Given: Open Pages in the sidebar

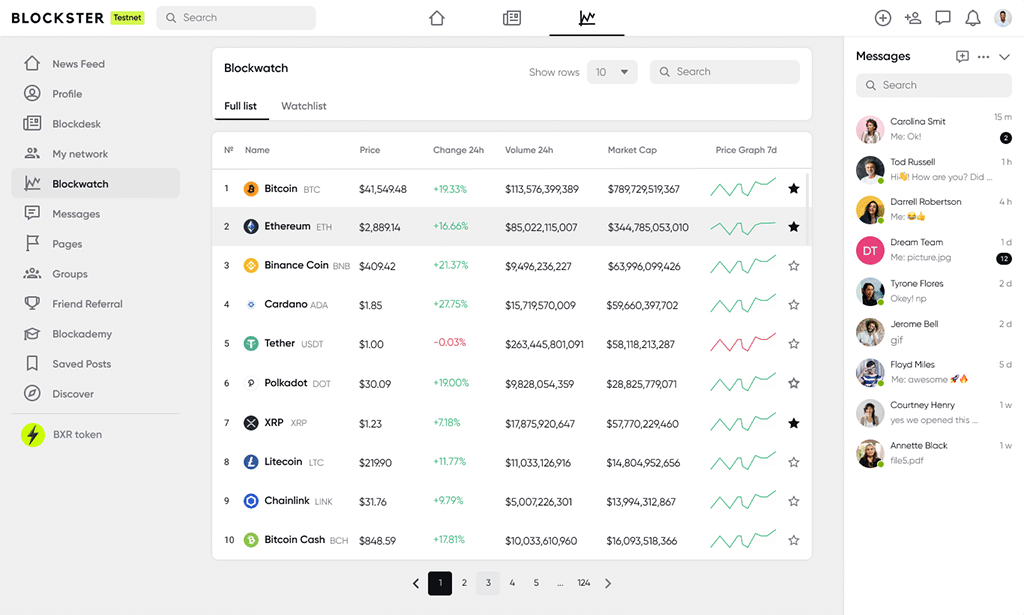Looking at the screenshot, I should pos(95,244).
